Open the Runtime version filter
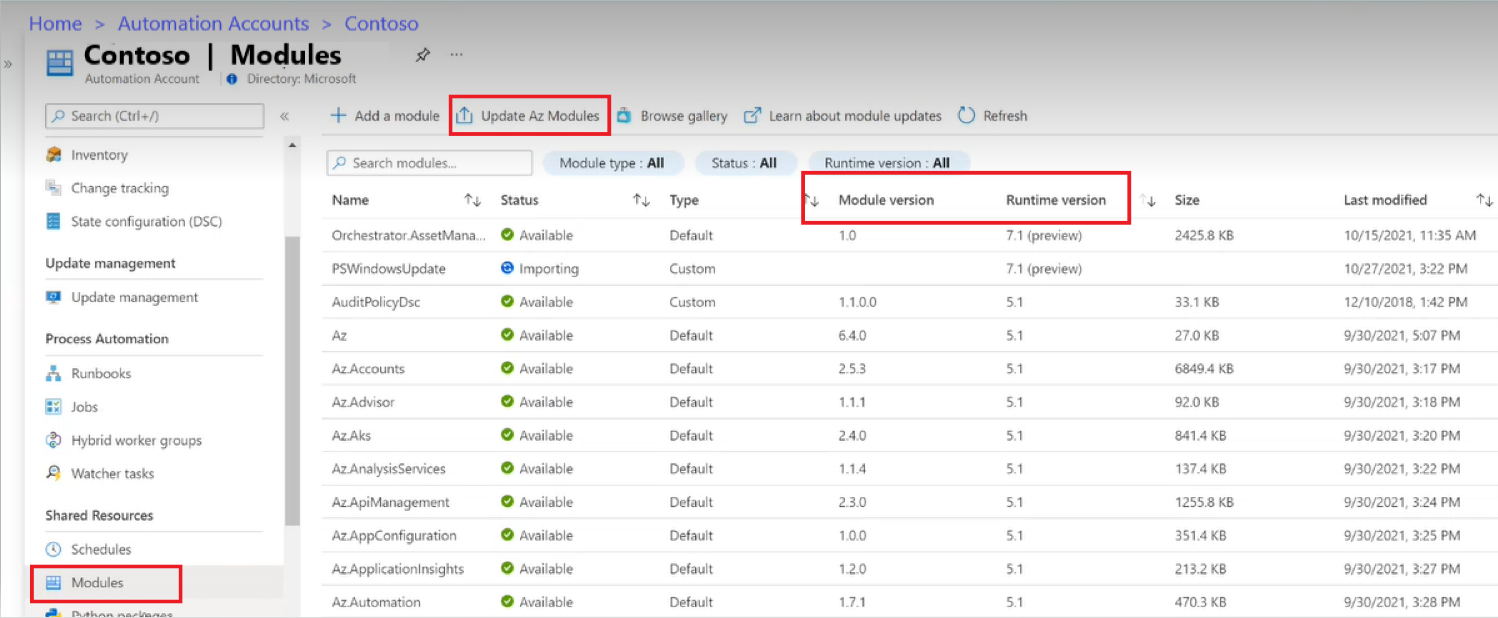 tap(886, 163)
